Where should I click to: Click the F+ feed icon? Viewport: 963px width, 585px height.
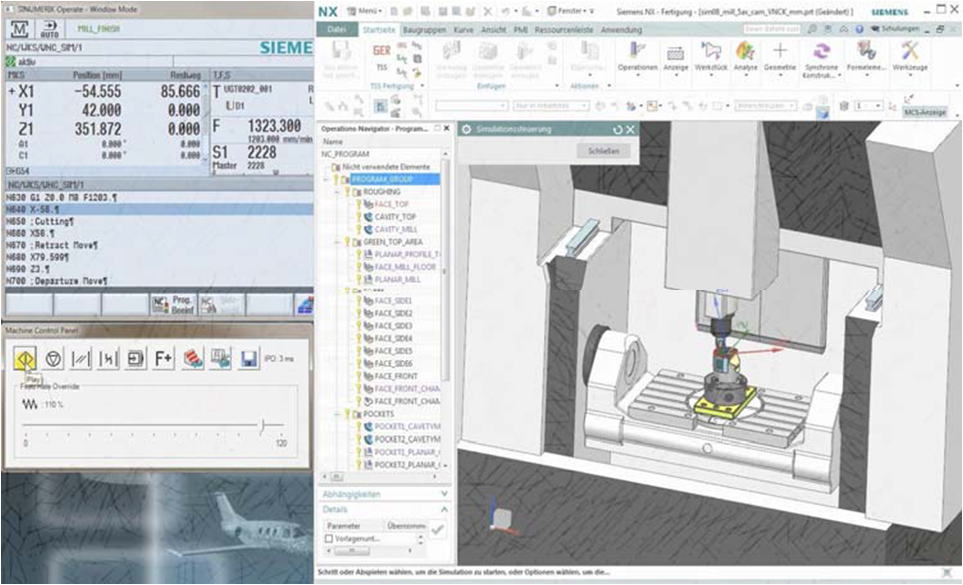163,358
